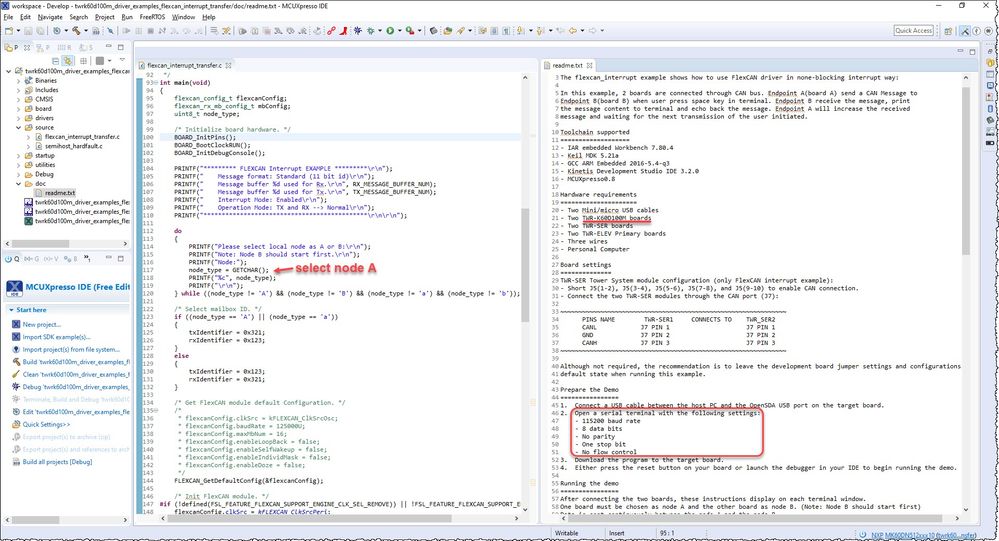The width and height of the screenshot is (999, 541).
Task: Click the New wizard icon in toolbar
Action: [9, 31]
